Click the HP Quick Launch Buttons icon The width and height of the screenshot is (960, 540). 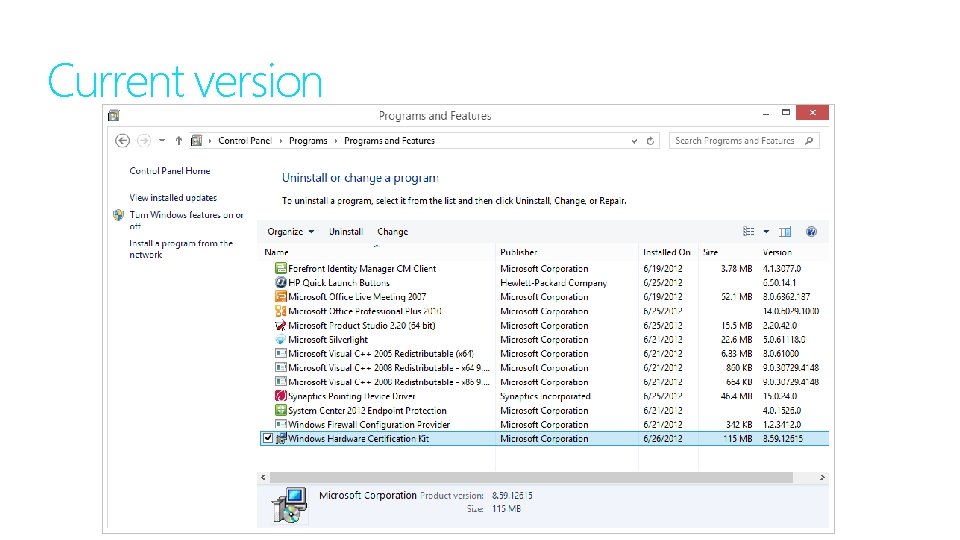pyautogui.click(x=280, y=282)
